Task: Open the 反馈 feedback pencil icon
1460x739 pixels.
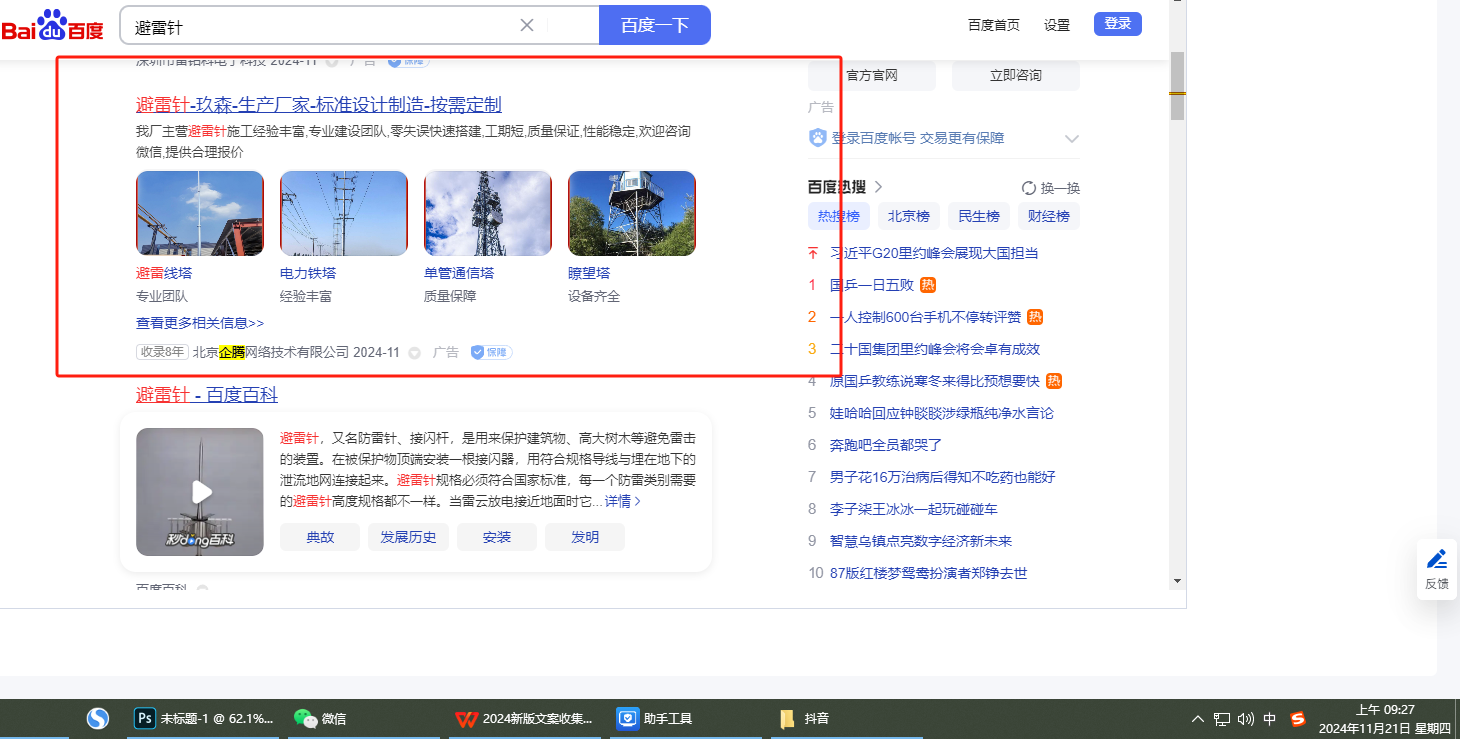Action: pyautogui.click(x=1437, y=559)
